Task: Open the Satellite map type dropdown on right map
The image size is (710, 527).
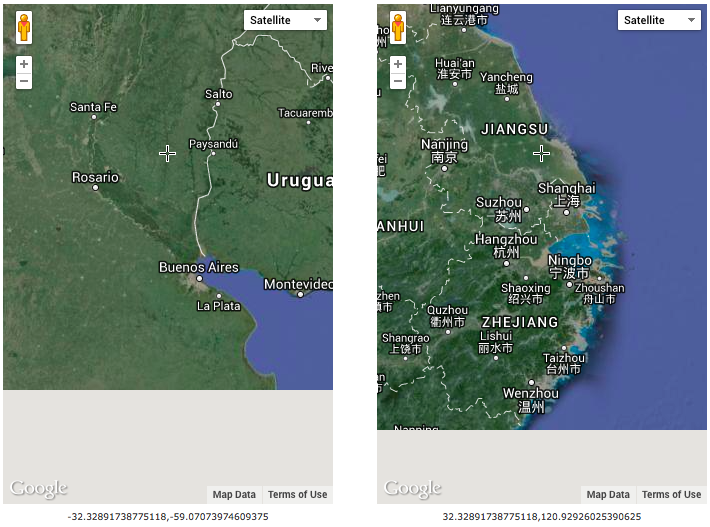Action: click(x=660, y=20)
